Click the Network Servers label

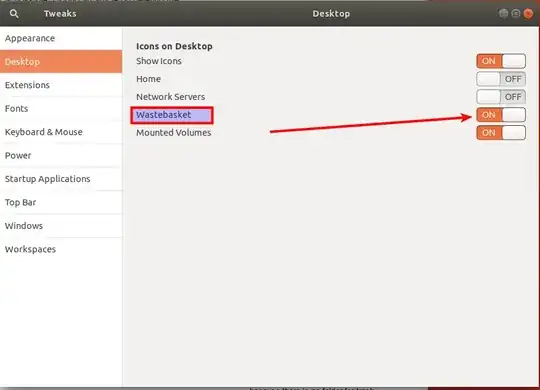[170, 97]
